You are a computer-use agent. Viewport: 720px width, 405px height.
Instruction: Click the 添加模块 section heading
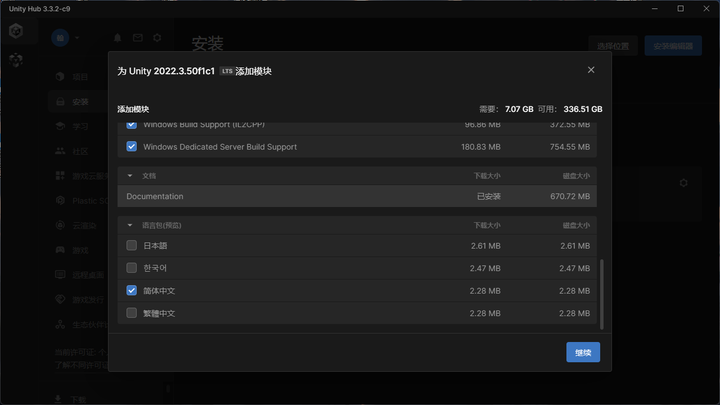[x=133, y=109]
